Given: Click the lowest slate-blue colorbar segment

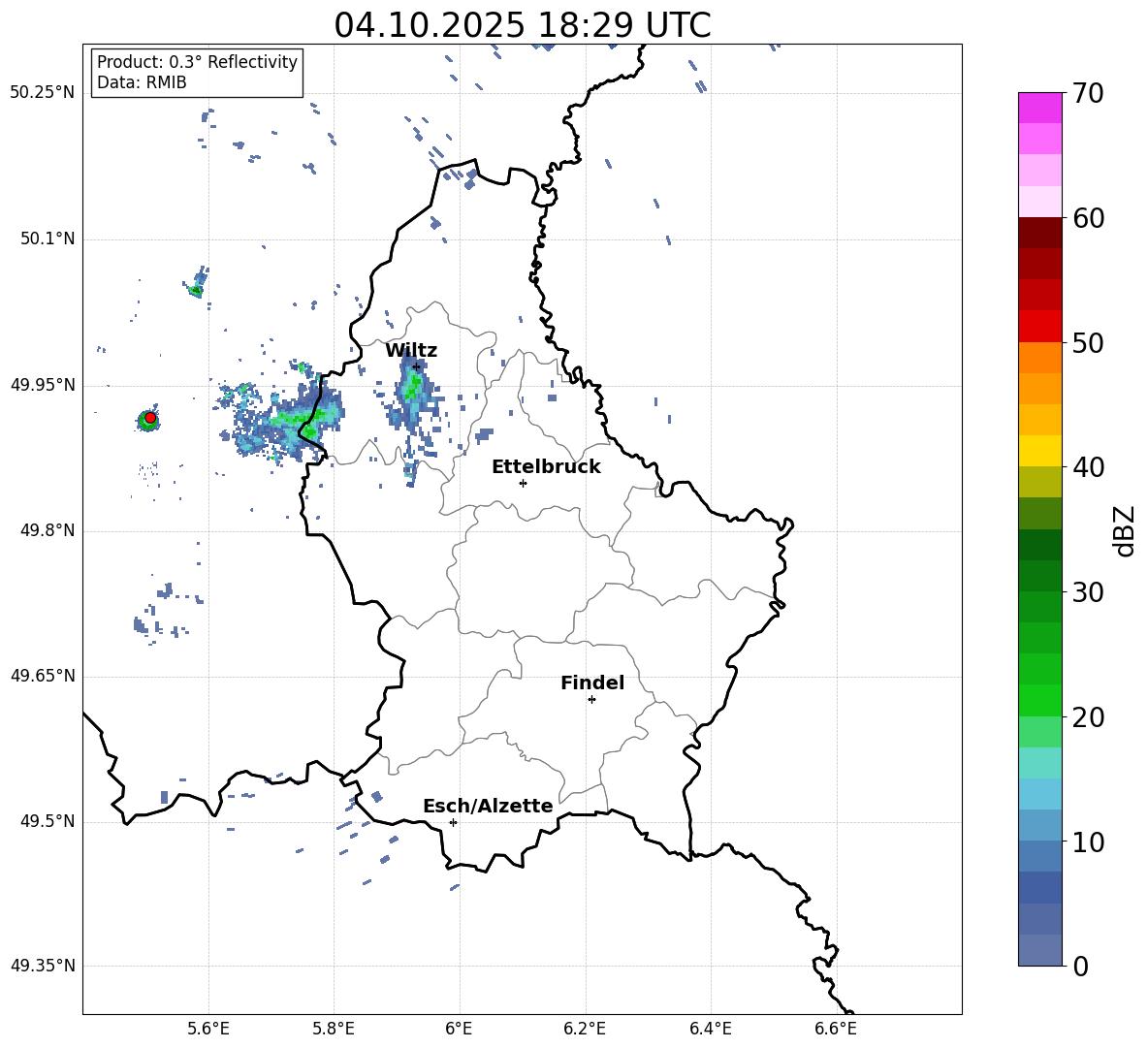Looking at the screenshot, I should [x=1039, y=950].
